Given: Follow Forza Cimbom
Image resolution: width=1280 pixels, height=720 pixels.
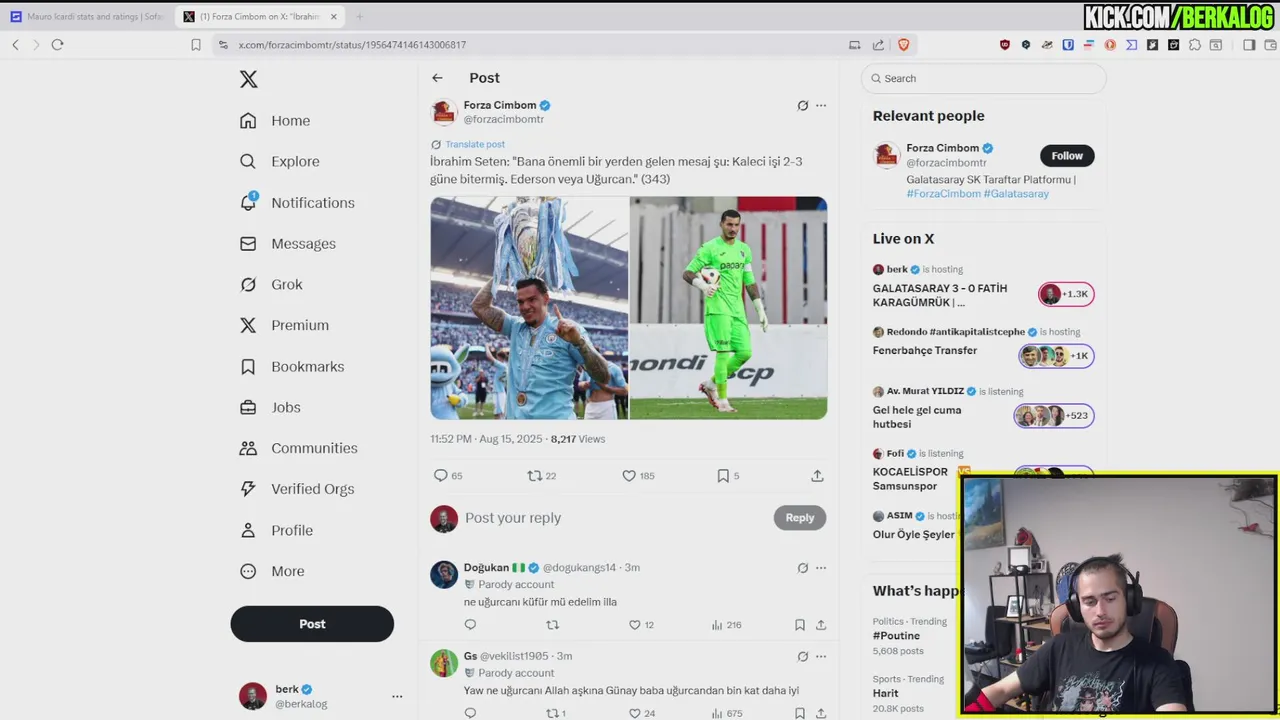Looking at the screenshot, I should (x=1067, y=156).
